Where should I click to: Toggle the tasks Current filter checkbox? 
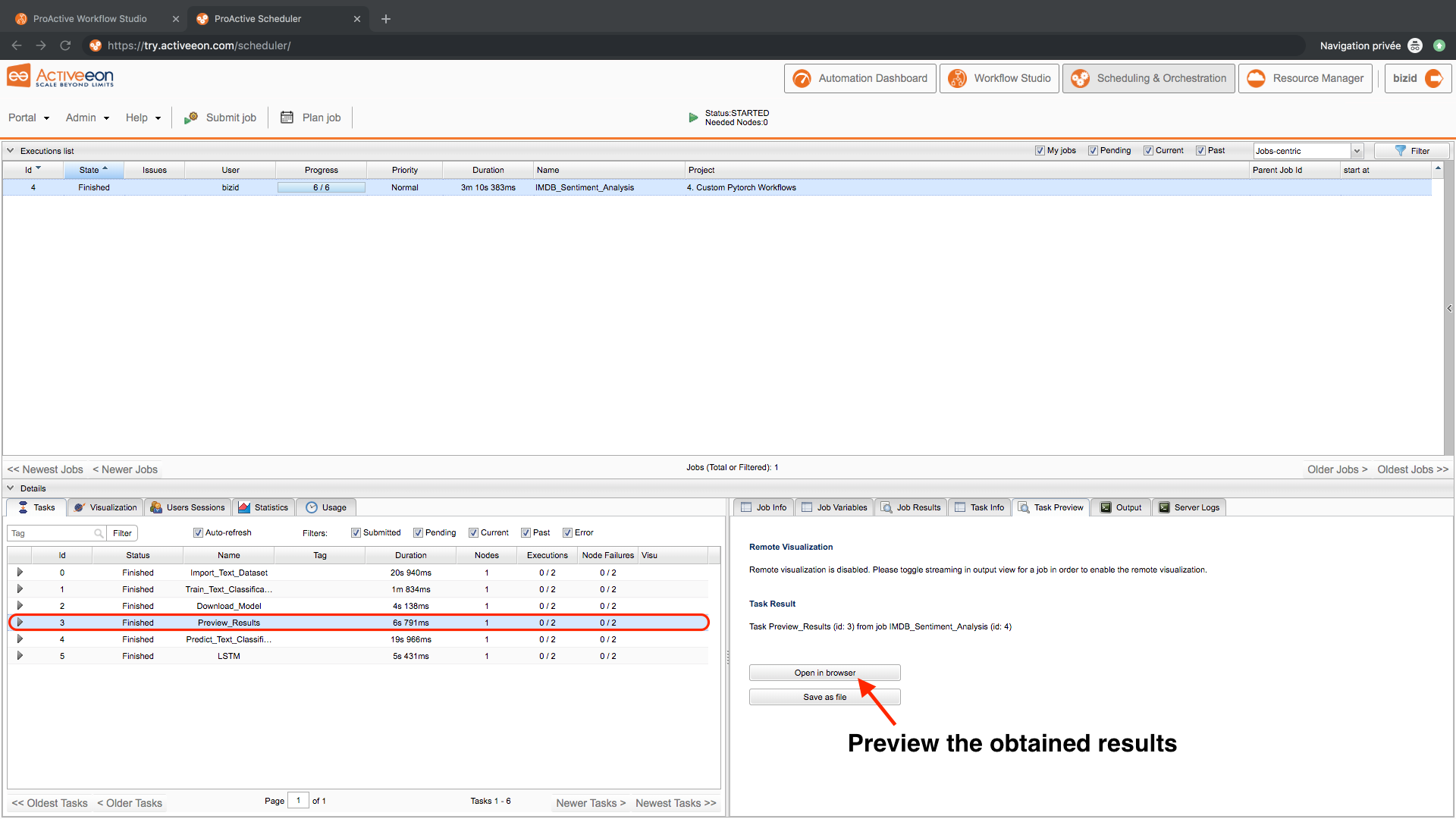click(x=473, y=532)
